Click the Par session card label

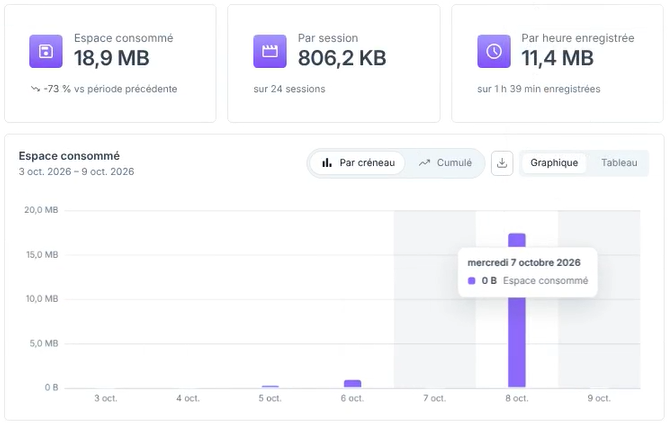(x=328, y=38)
